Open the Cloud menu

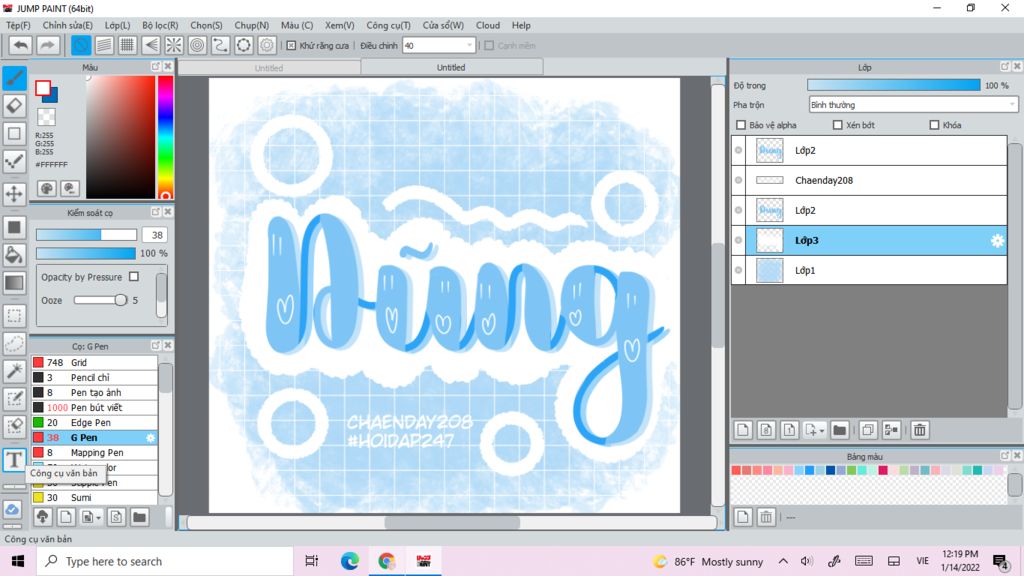point(488,25)
